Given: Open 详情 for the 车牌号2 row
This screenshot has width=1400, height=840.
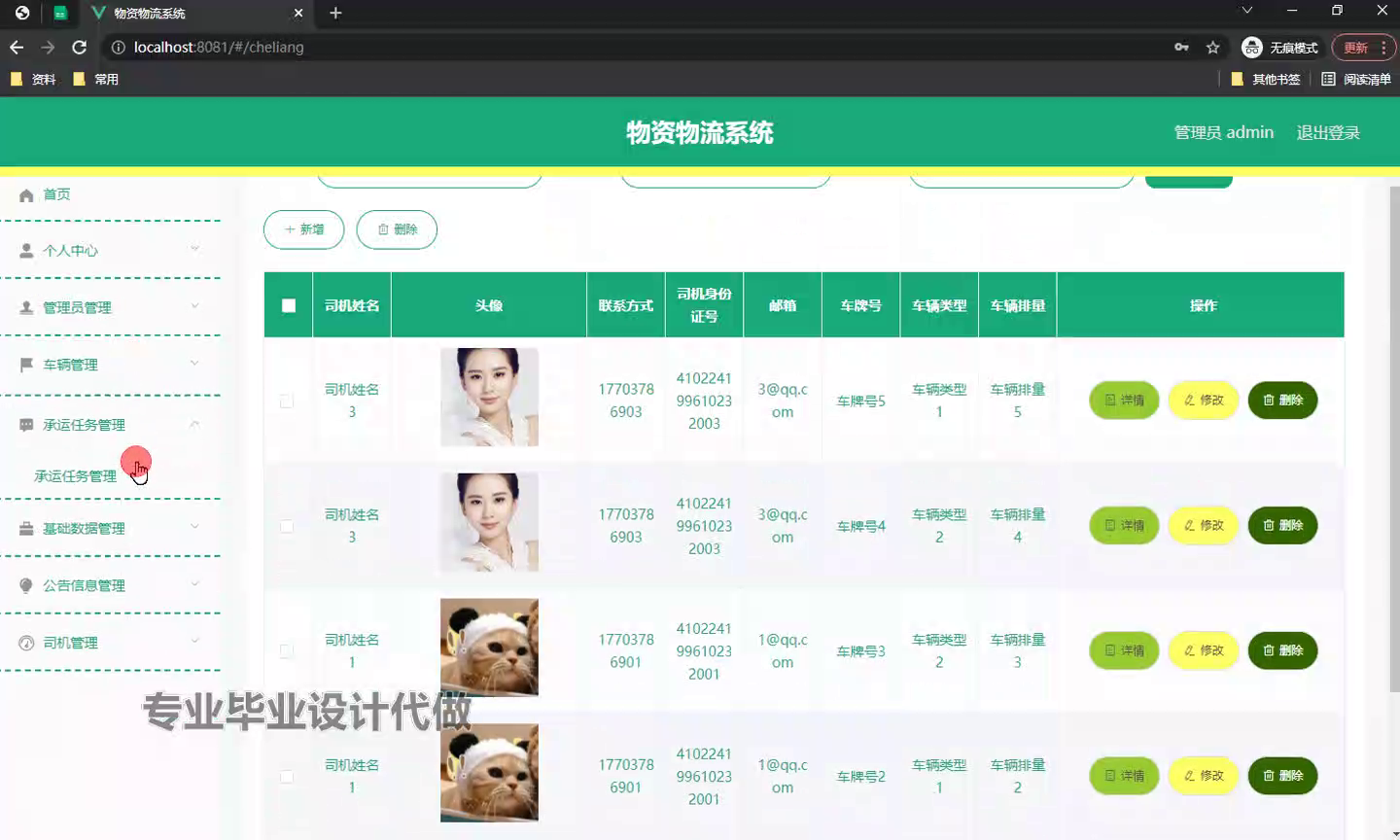Looking at the screenshot, I should tap(1124, 776).
